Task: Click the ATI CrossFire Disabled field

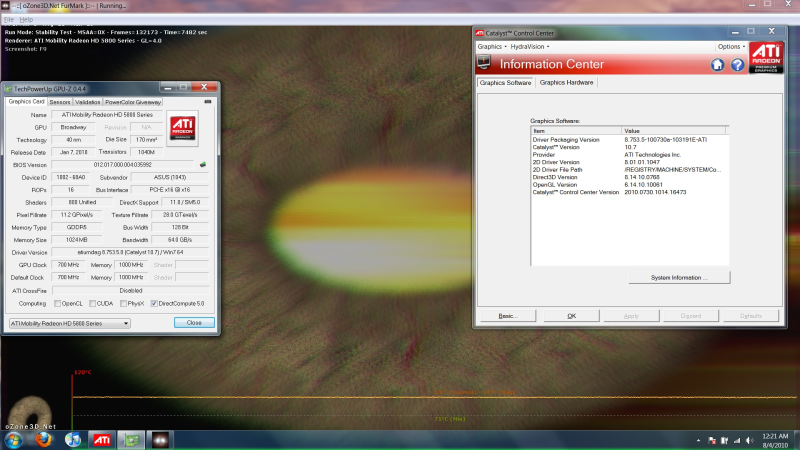Action: [131, 291]
